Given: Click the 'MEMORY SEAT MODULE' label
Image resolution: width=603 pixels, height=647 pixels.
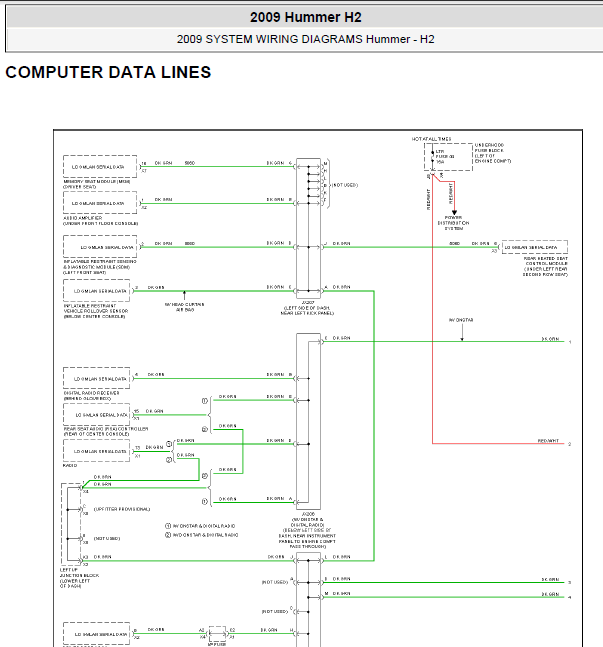Looking at the screenshot, I should pyautogui.click(x=97, y=182).
